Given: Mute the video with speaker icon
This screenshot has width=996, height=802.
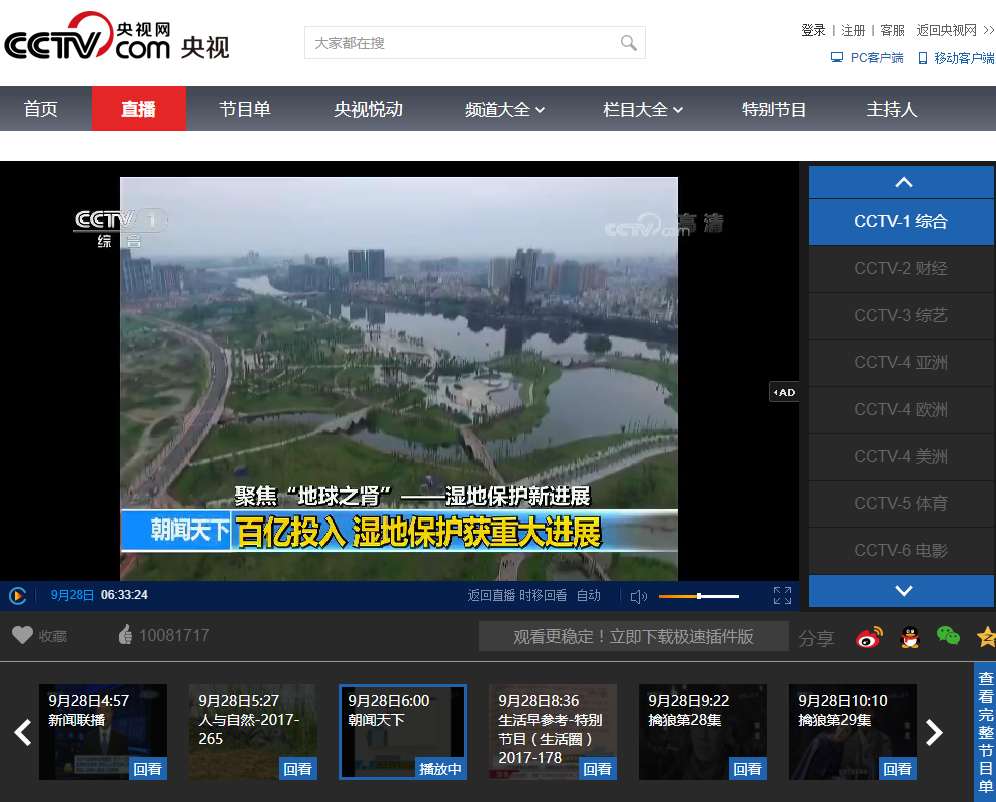Looking at the screenshot, I should [x=639, y=596].
